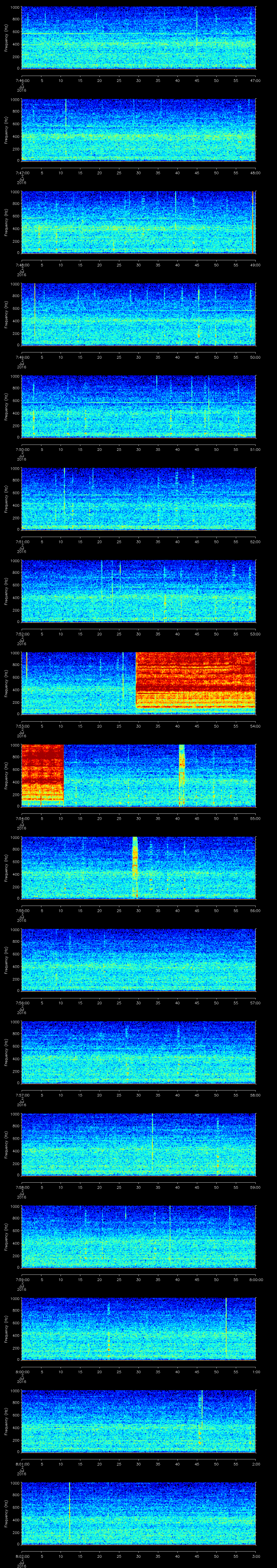The image size is (277, 1568).
Task: Select the 3:00 end time label
Action: 256,1556
